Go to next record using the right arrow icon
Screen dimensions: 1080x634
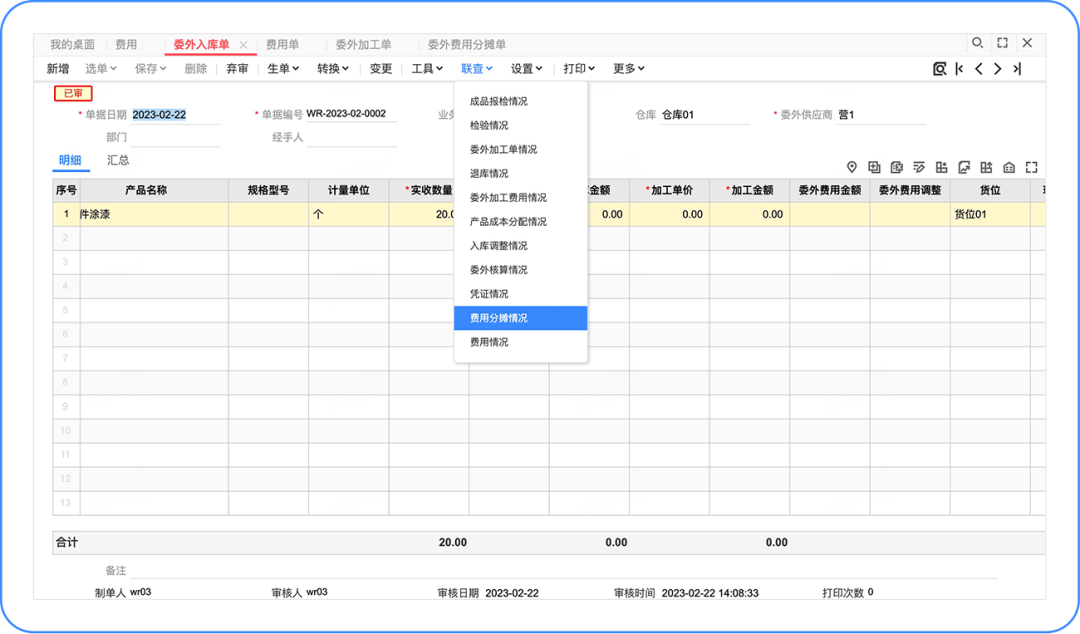(998, 69)
